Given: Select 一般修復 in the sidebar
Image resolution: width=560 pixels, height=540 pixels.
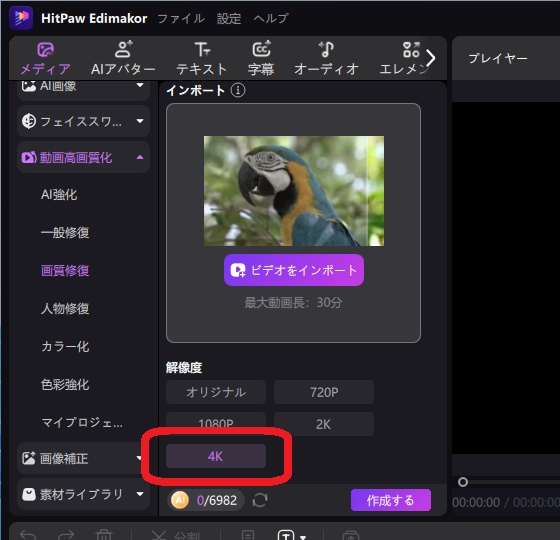Looking at the screenshot, I should pyautogui.click(x=65, y=232).
